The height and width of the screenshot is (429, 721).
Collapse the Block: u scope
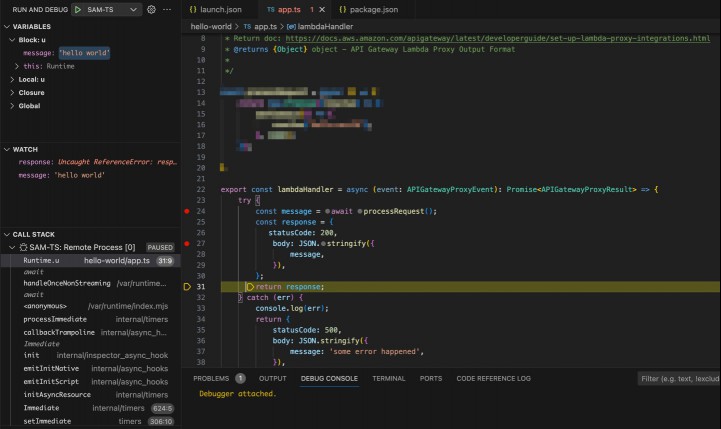click(12, 40)
